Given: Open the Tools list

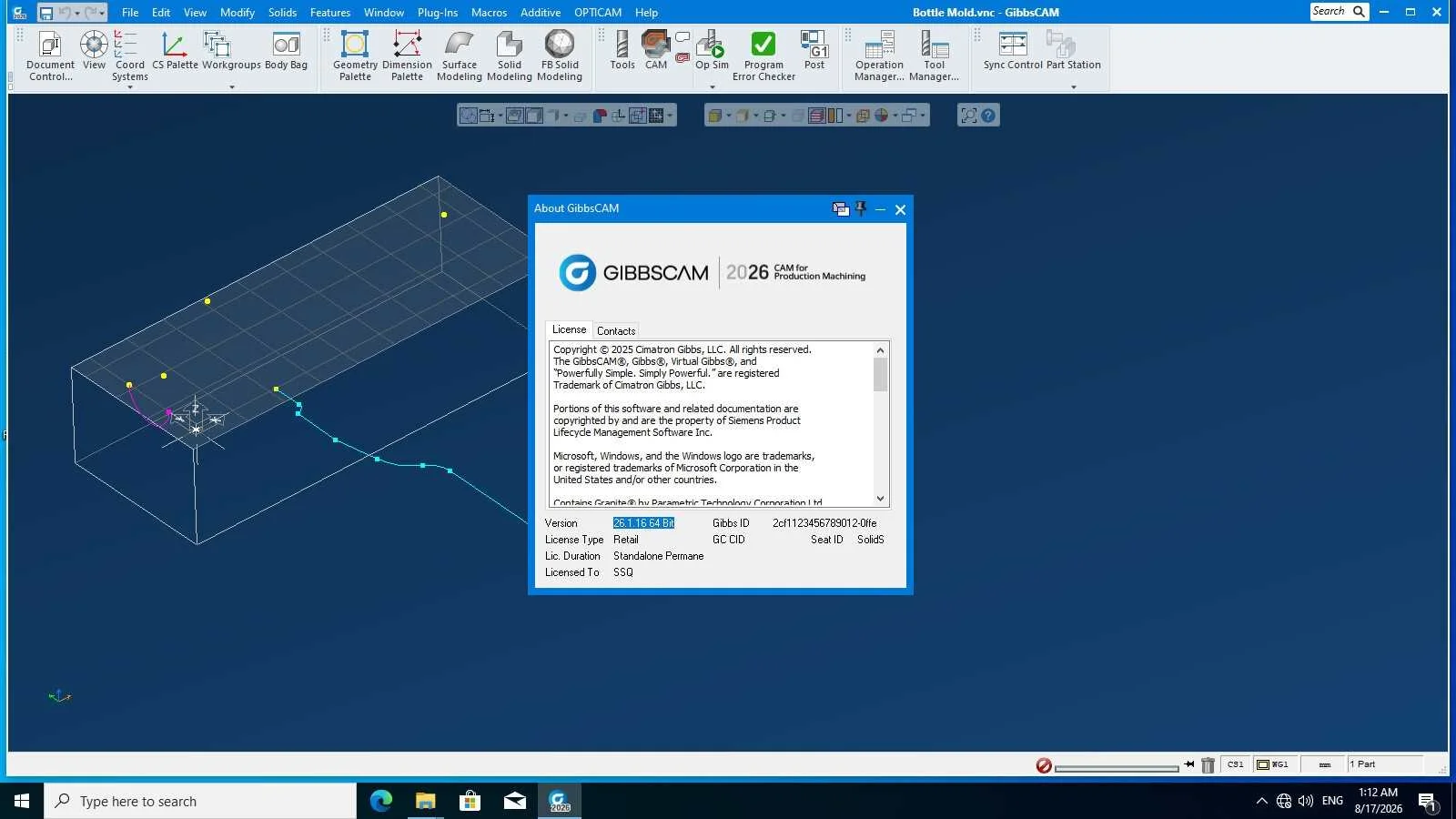Looking at the screenshot, I should [622, 50].
